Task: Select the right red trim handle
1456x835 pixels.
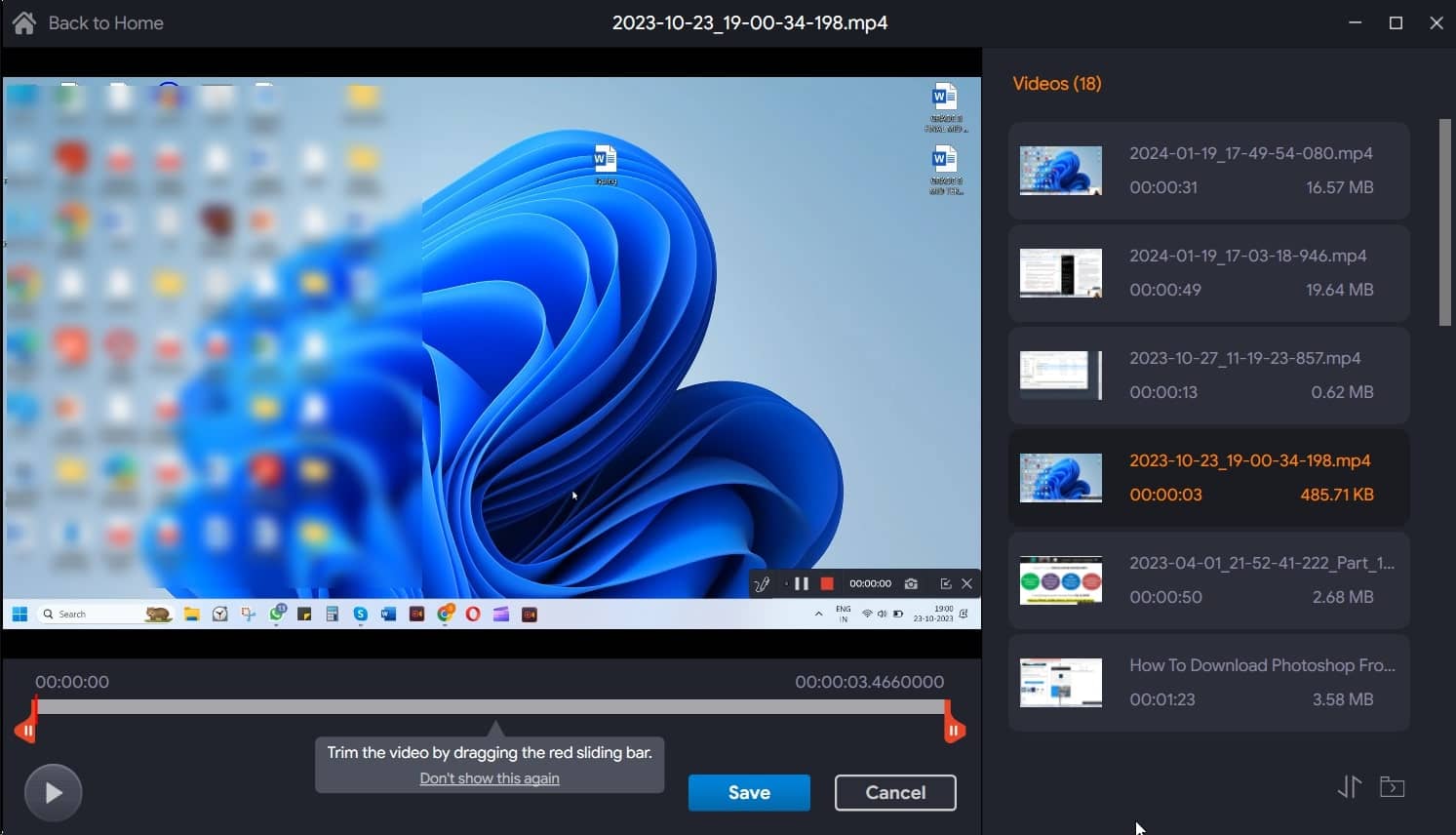Action: click(x=953, y=728)
